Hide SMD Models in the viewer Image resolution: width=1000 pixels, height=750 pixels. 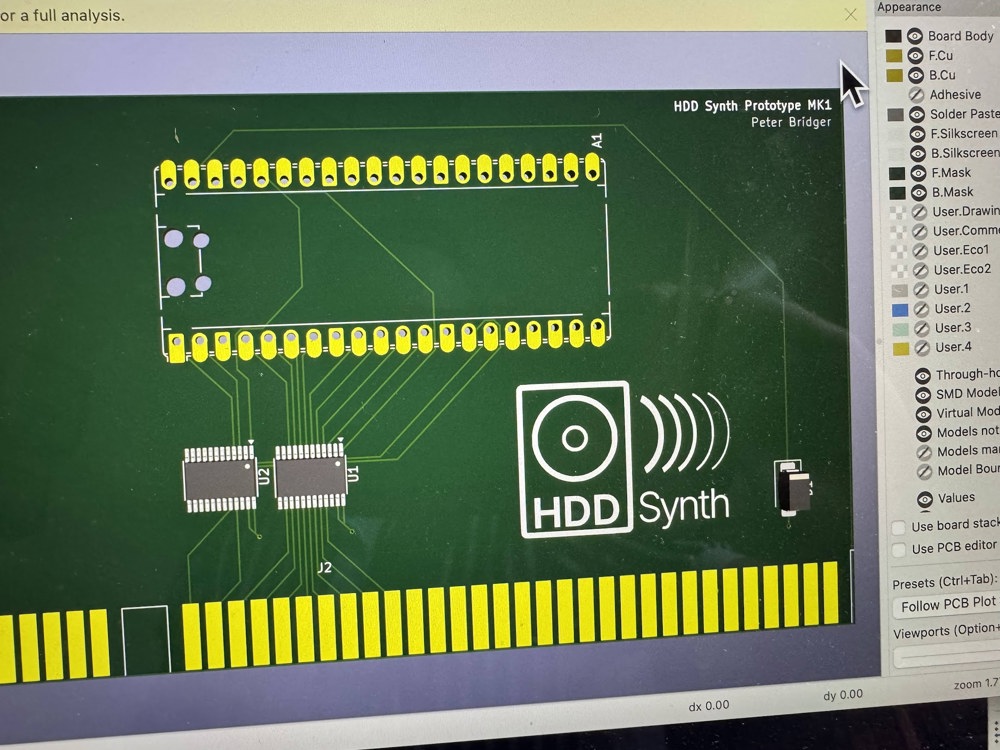[923, 394]
